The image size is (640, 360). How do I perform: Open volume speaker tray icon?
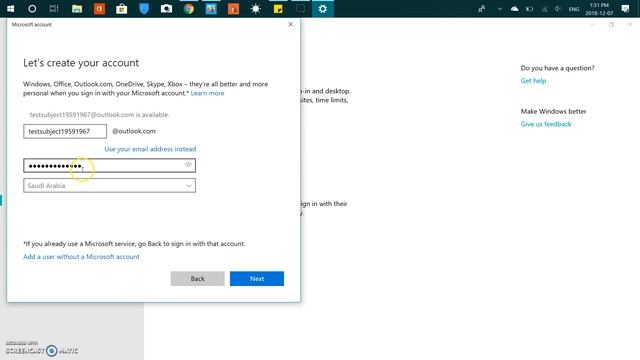(x=558, y=9)
